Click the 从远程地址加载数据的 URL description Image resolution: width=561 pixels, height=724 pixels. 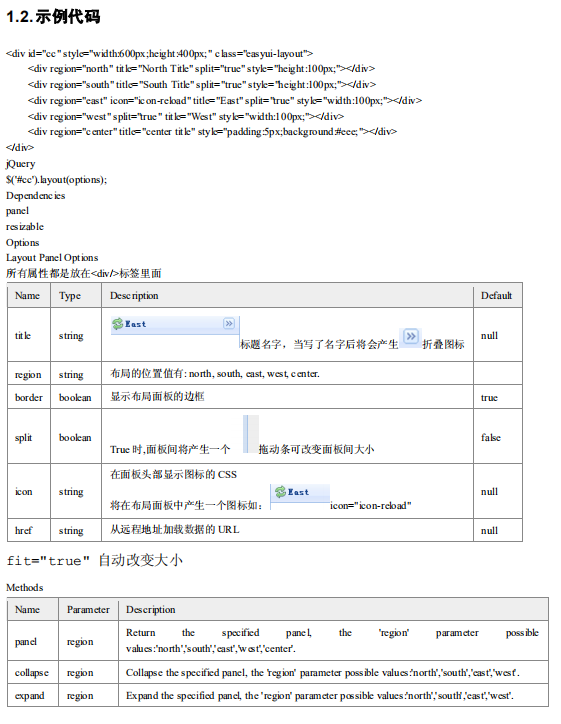tap(175, 530)
